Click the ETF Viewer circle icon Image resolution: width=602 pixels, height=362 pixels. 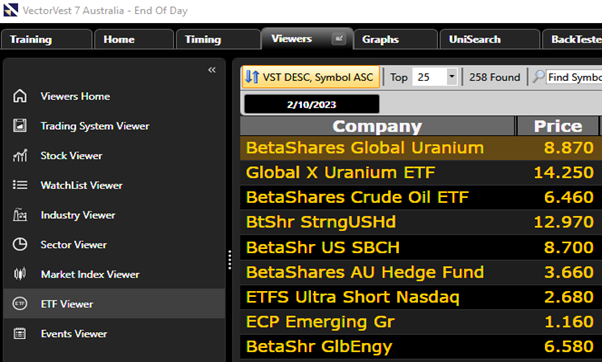20,304
